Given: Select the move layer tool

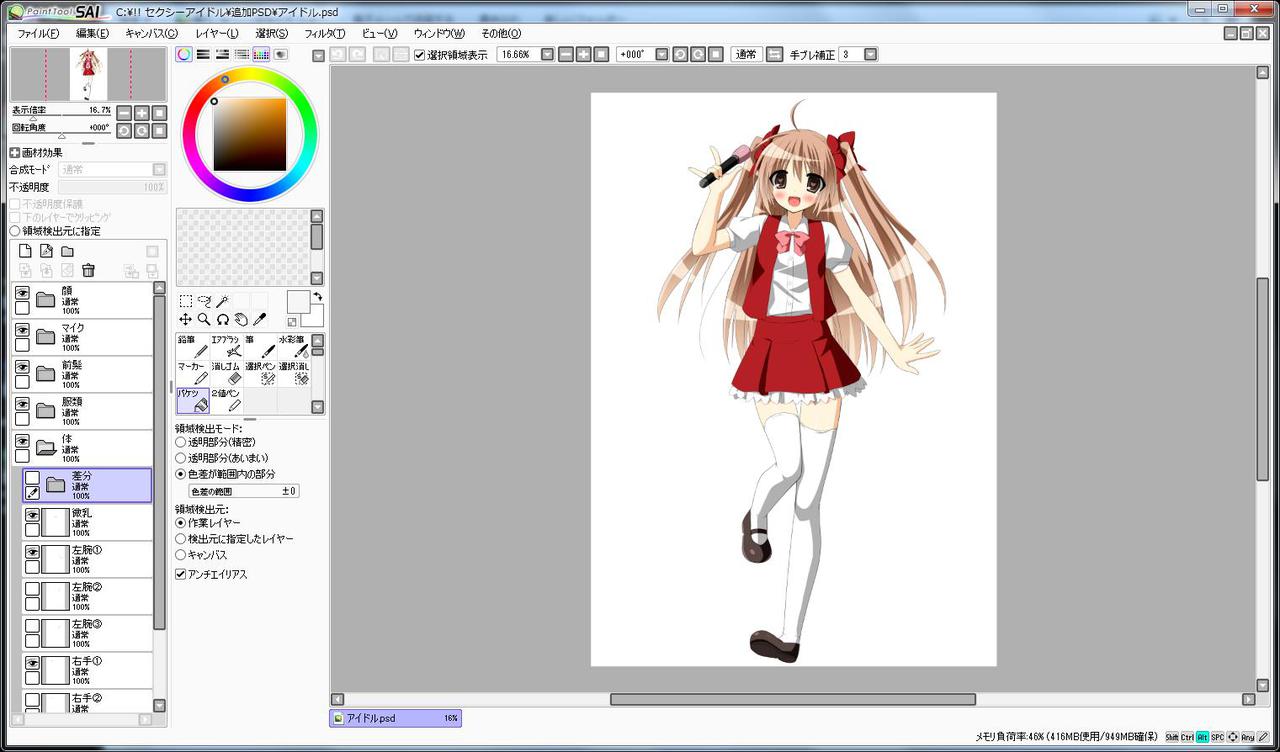Looking at the screenshot, I should coord(185,319).
